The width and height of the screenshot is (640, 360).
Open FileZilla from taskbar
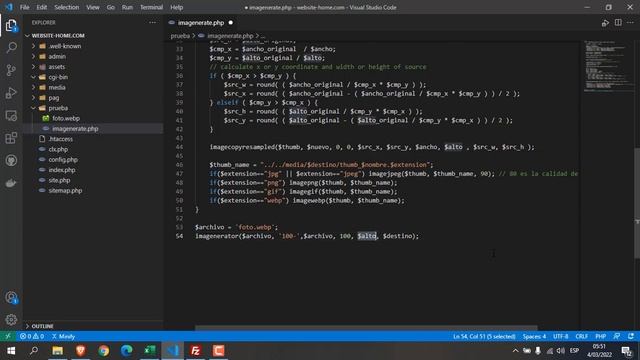196,351
